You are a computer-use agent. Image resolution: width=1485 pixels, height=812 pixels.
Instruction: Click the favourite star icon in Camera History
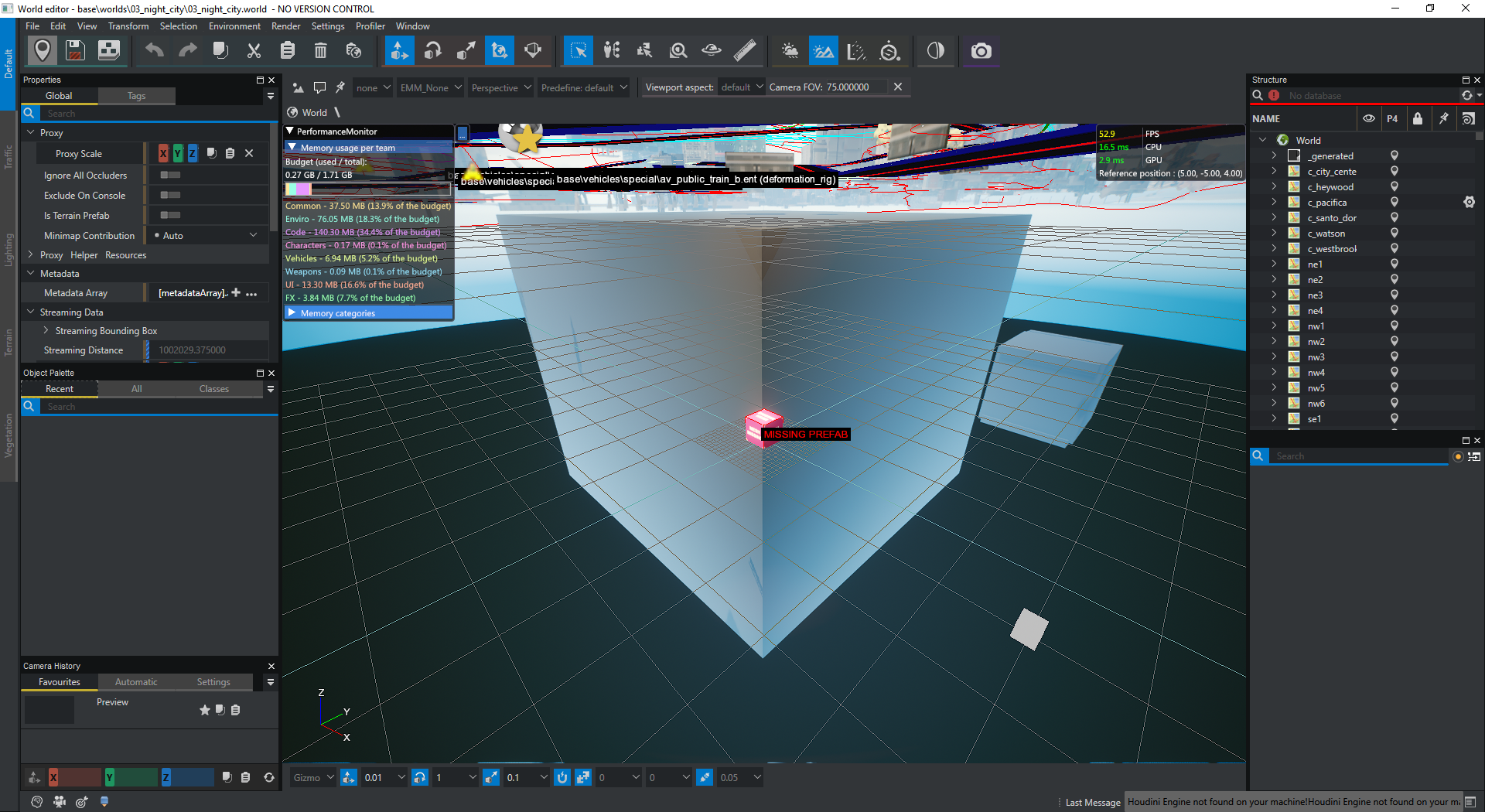pyautogui.click(x=205, y=710)
